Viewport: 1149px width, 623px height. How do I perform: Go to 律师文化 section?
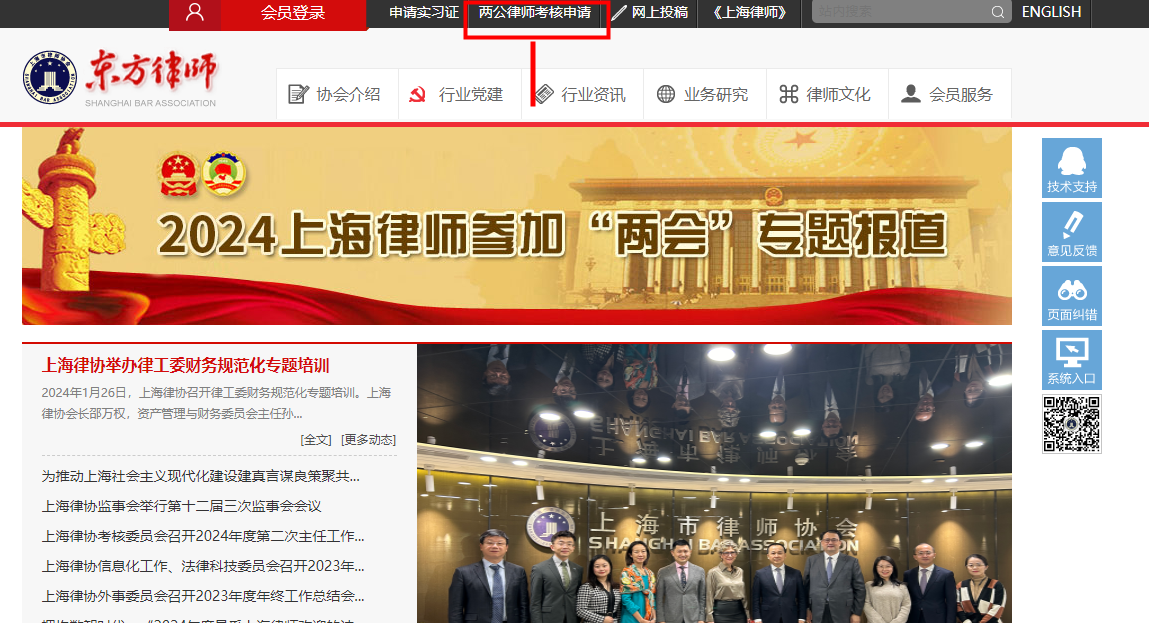pyautogui.click(x=827, y=94)
